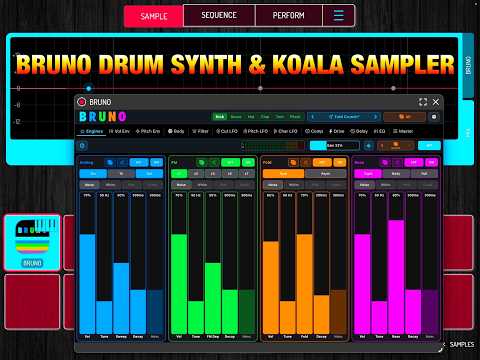This screenshot has width=480, height=360.
Task: Click the round icon right of orange button
Action: pyautogui.click(x=434, y=117)
